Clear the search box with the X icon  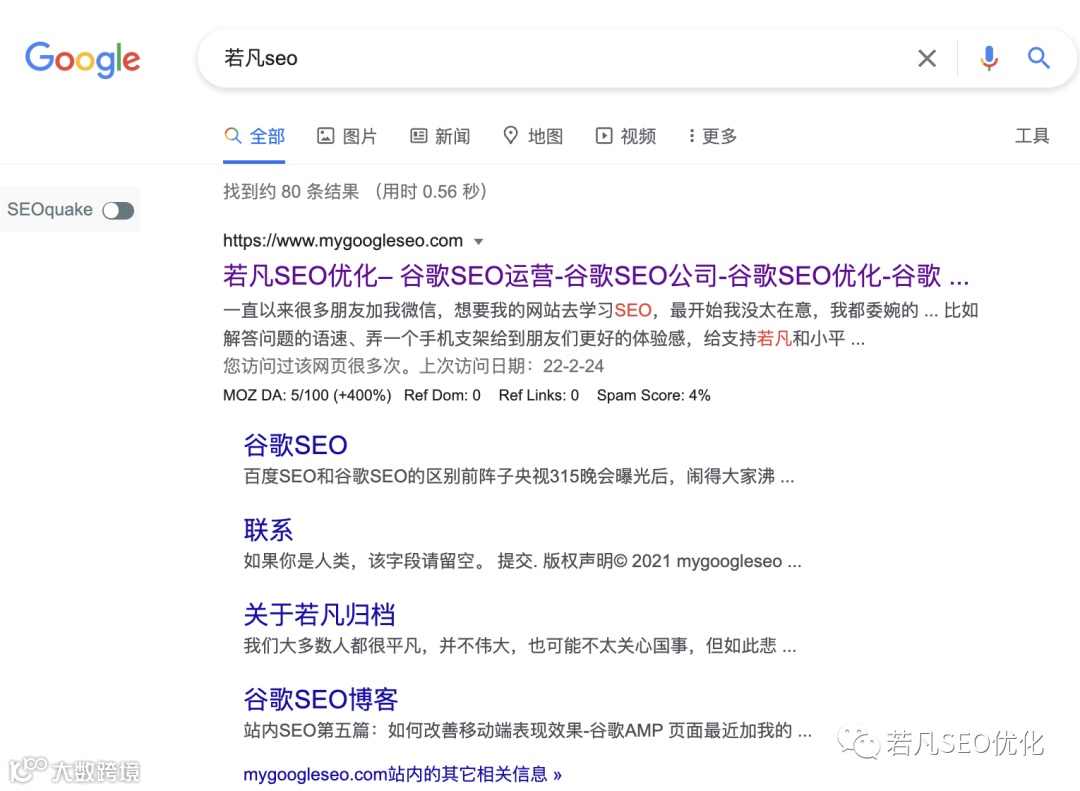pos(927,59)
